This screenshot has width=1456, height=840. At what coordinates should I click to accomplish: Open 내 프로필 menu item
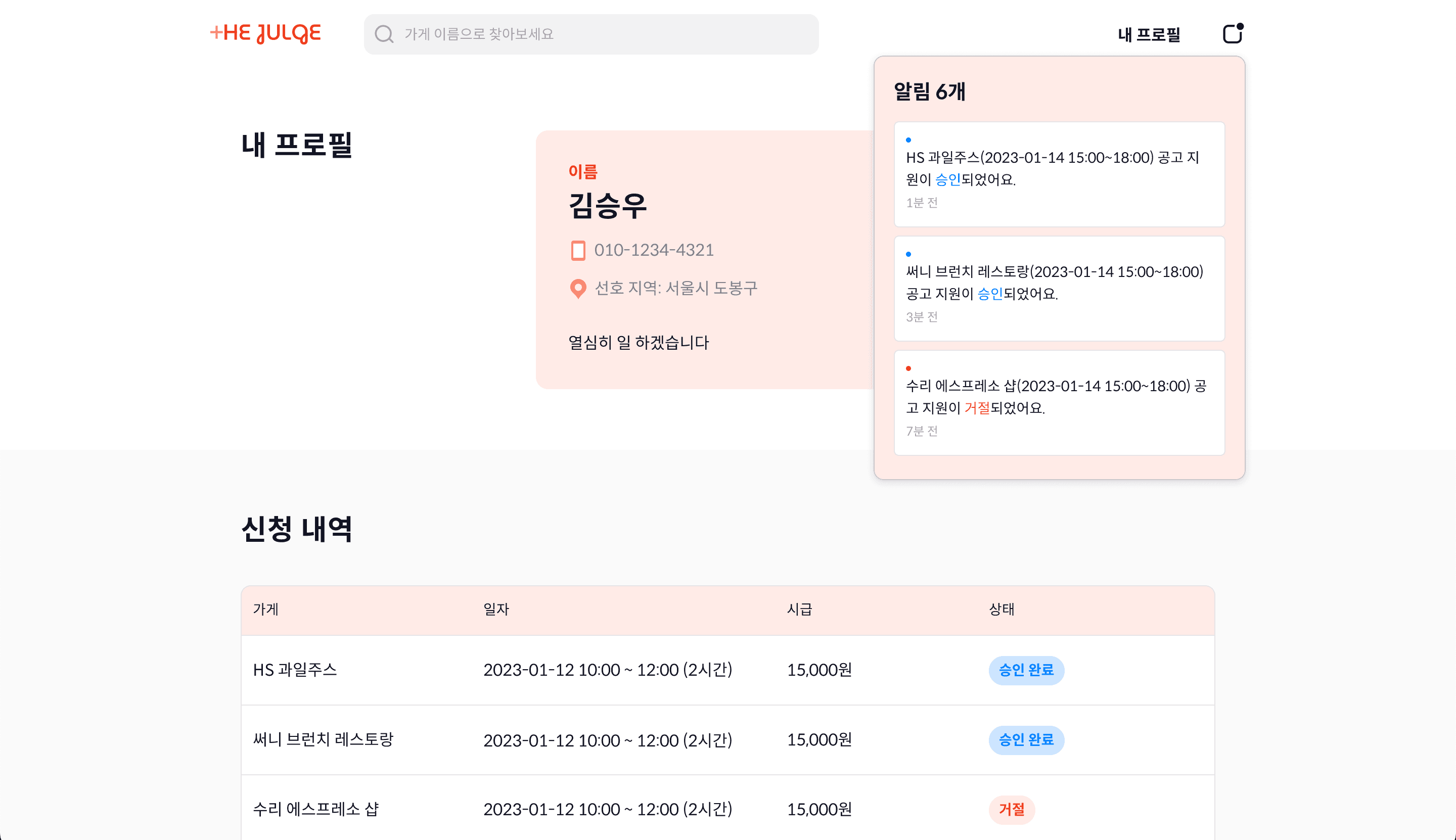pyautogui.click(x=1149, y=34)
